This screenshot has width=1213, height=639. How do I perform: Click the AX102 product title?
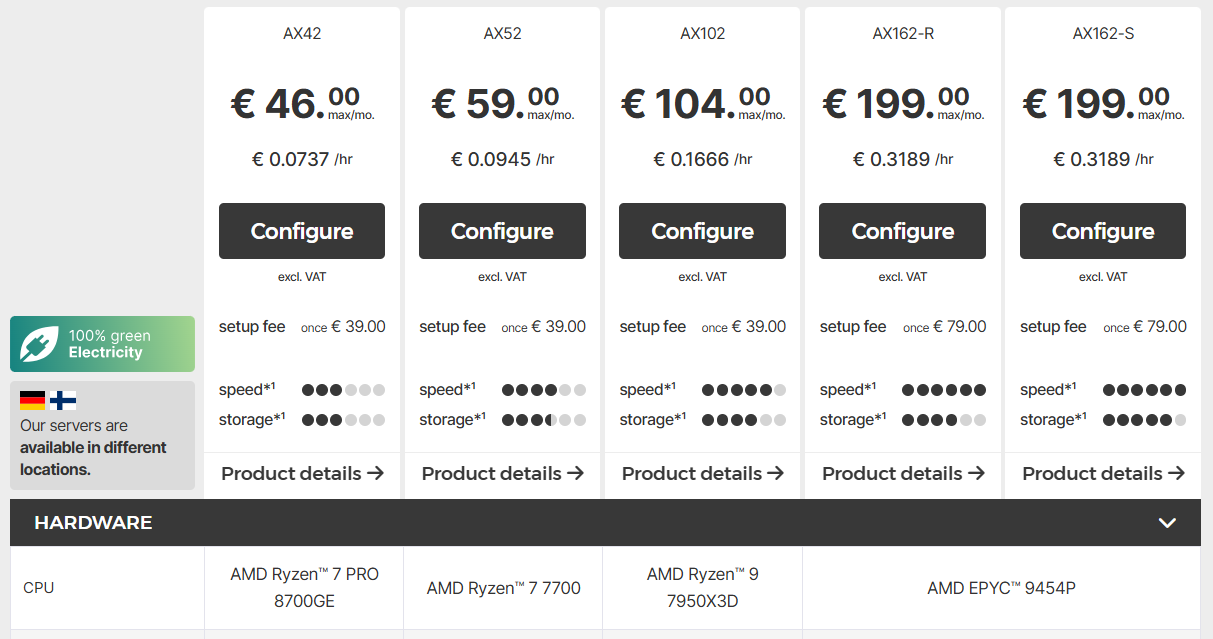point(702,33)
